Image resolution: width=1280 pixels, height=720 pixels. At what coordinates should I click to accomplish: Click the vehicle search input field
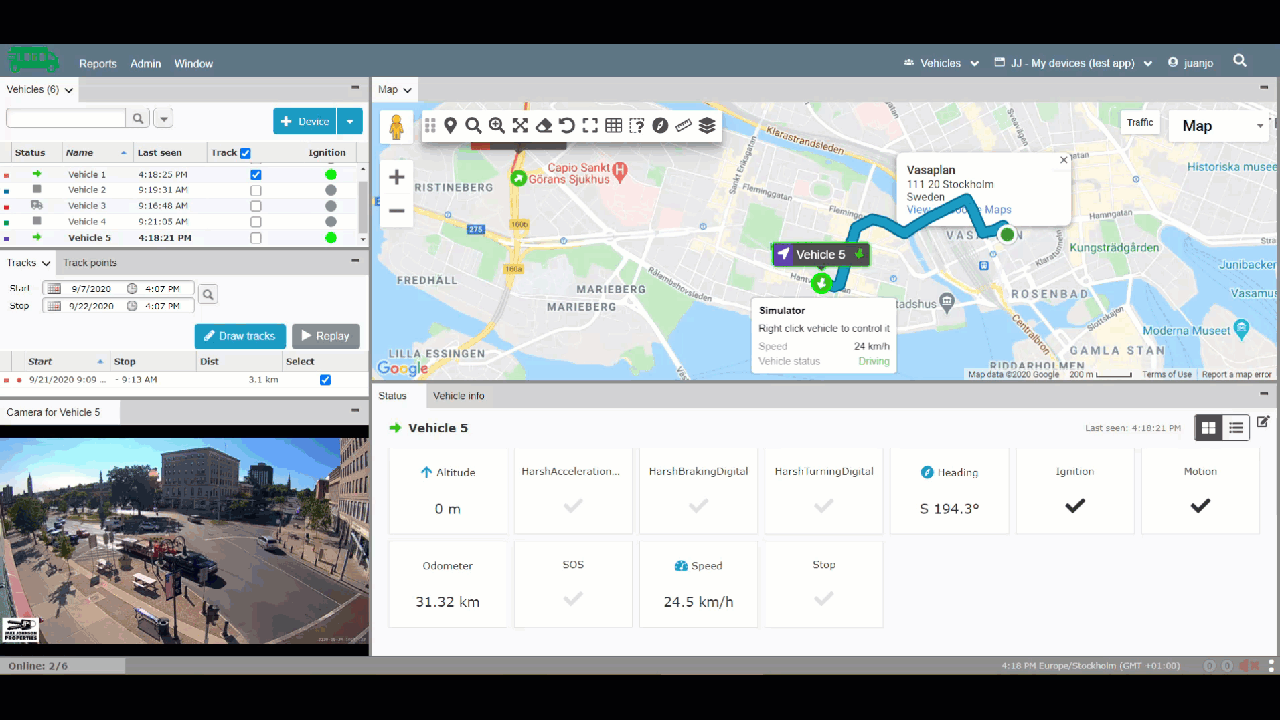tap(66, 119)
